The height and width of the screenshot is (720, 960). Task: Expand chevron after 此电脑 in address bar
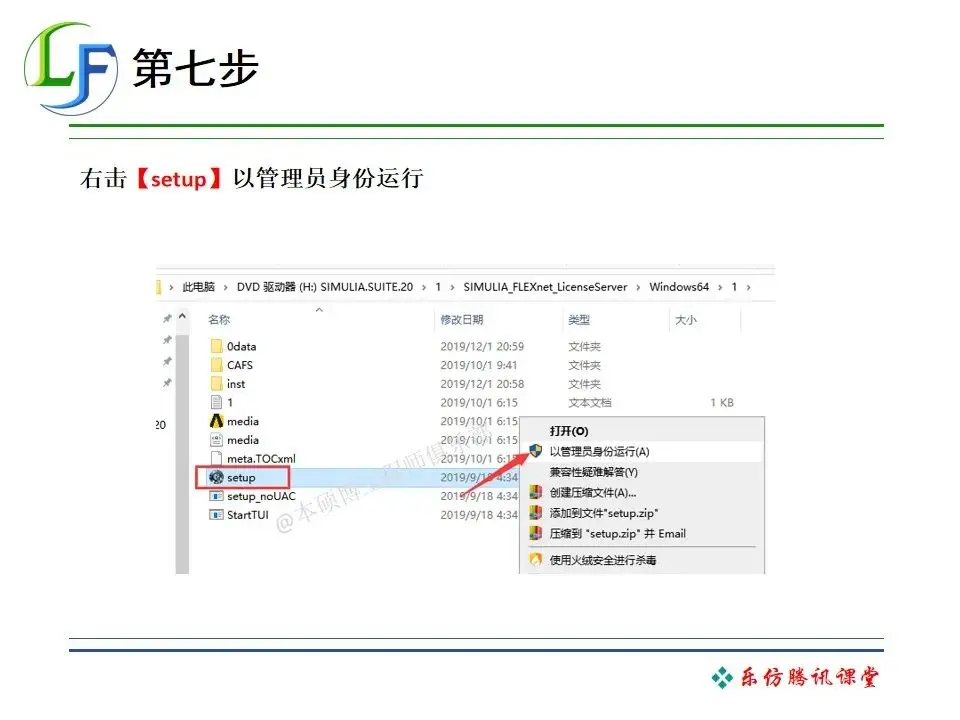coord(225,287)
